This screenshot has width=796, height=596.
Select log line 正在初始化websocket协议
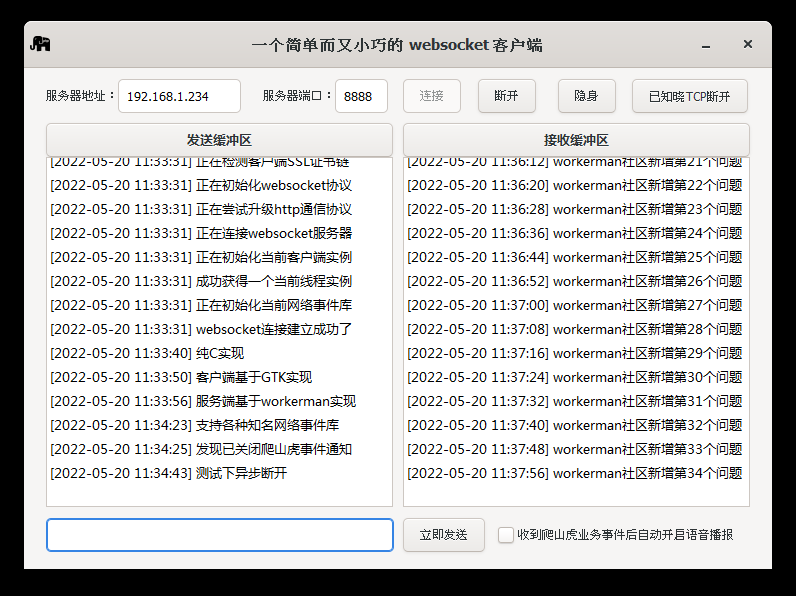click(x=201, y=185)
